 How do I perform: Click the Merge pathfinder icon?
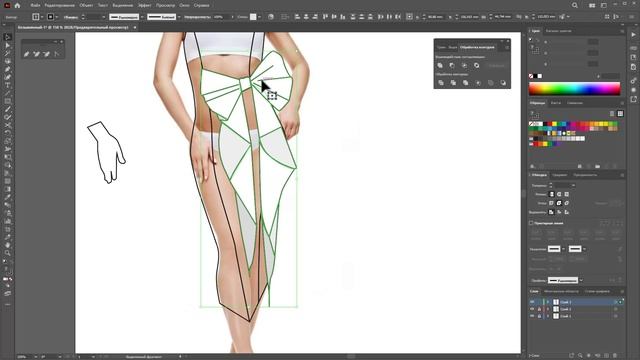click(466, 83)
